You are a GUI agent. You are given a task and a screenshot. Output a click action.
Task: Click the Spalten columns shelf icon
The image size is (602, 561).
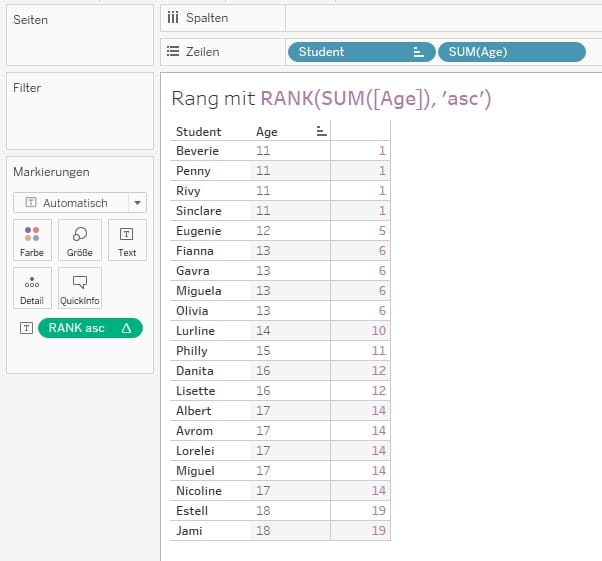[x=172, y=18]
